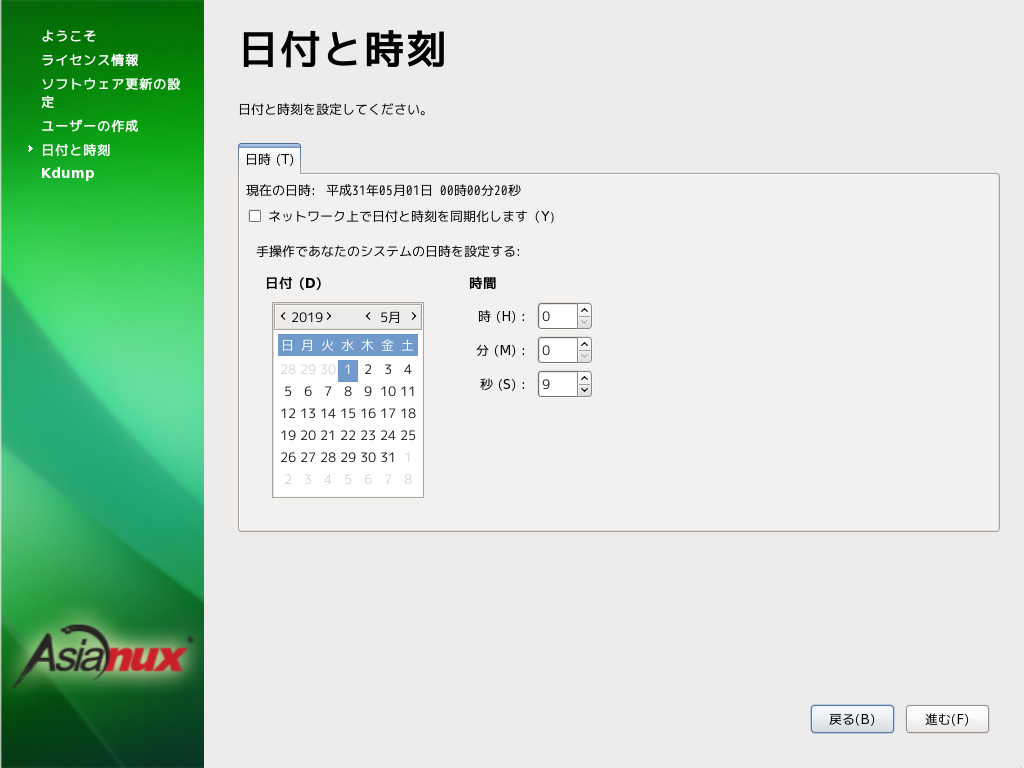
Task: Select day 15 in the calendar
Action: pyautogui.click(x=348, y=413)
